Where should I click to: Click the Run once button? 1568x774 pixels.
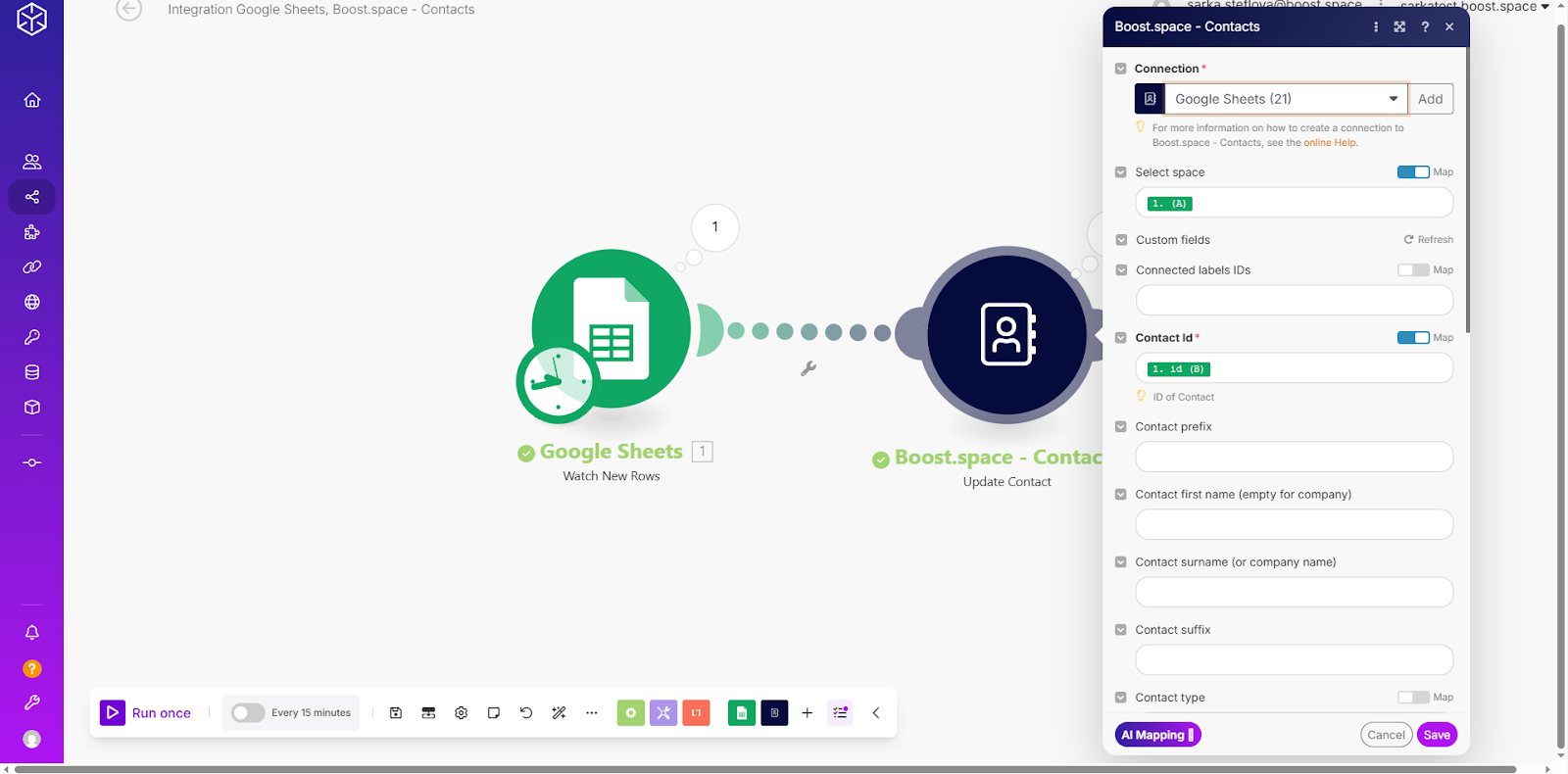coord(146,713)
